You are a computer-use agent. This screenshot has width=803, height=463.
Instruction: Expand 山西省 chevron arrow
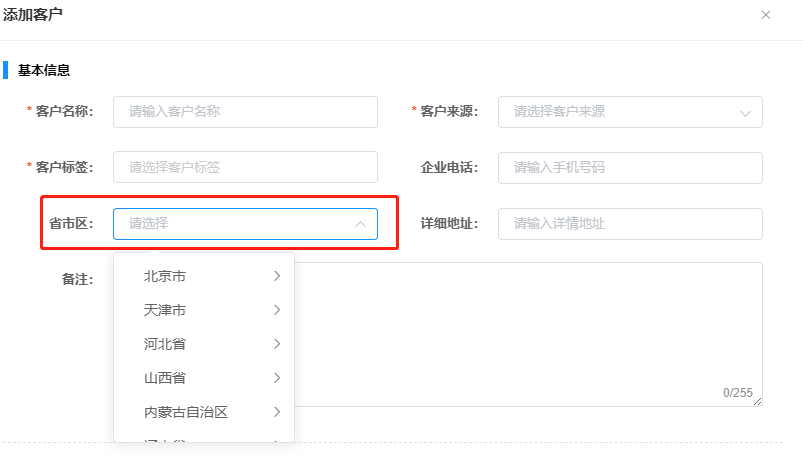(277, 378)
